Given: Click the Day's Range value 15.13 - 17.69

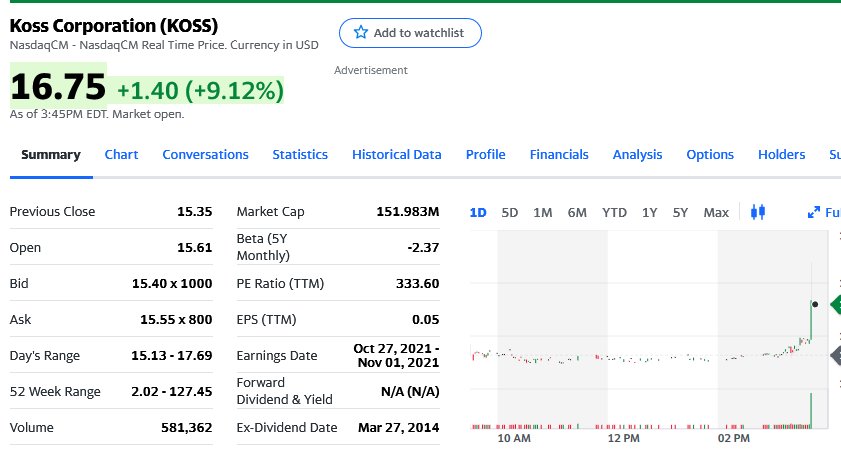Looking at the screenshot, I should tap(172, 355).
